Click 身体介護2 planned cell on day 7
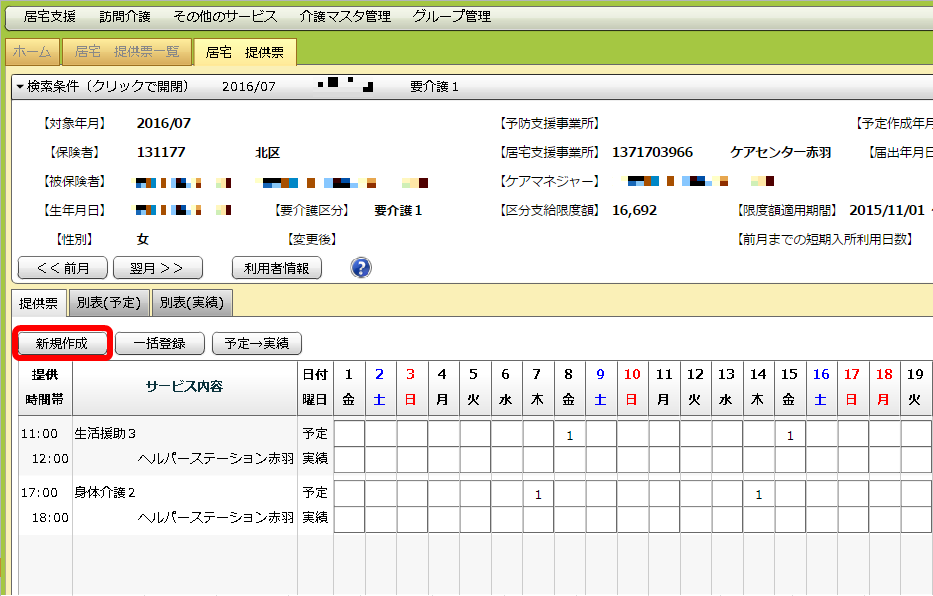 538,494
